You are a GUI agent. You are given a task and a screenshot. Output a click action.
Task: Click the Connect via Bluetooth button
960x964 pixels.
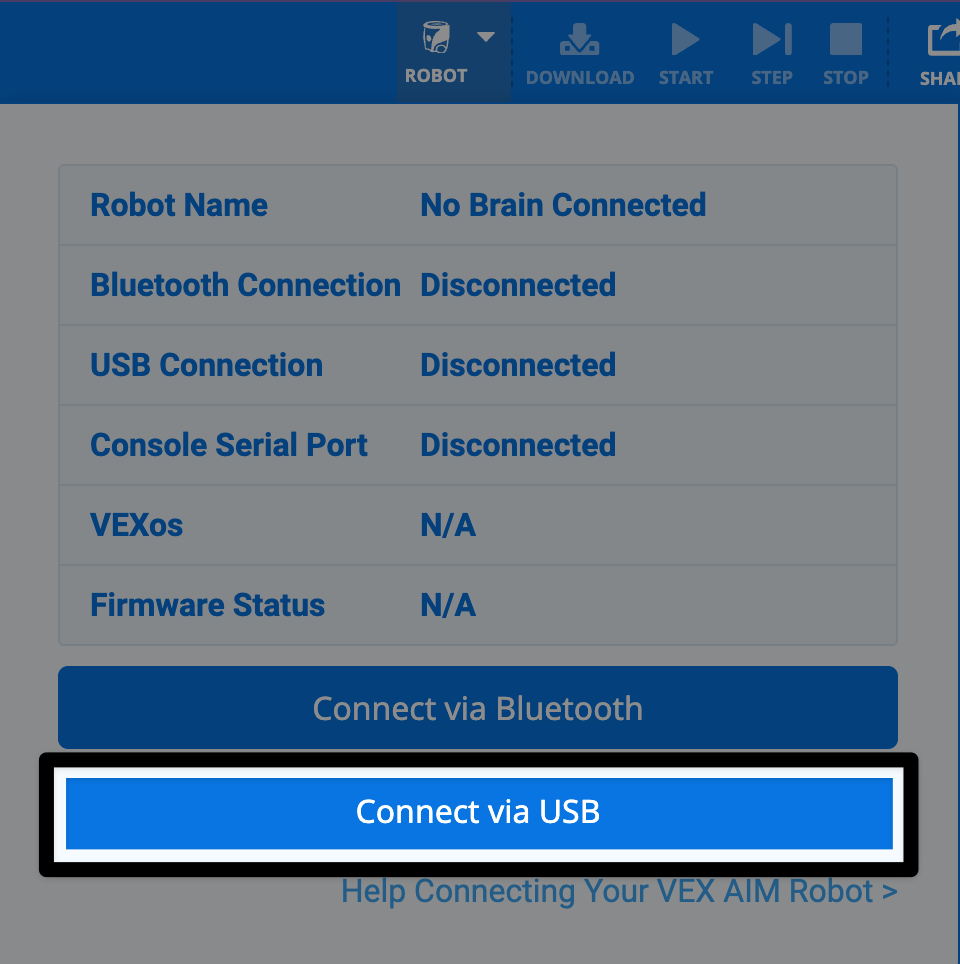click(478, 708)
